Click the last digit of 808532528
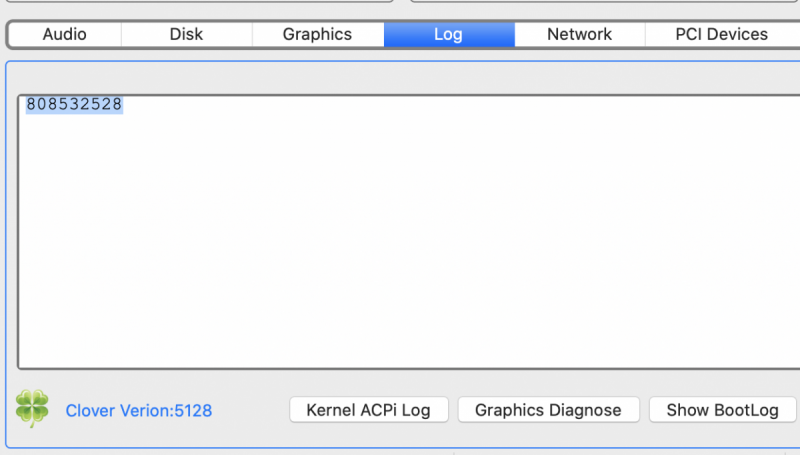800x455 pixels. (x=118, y=105)
